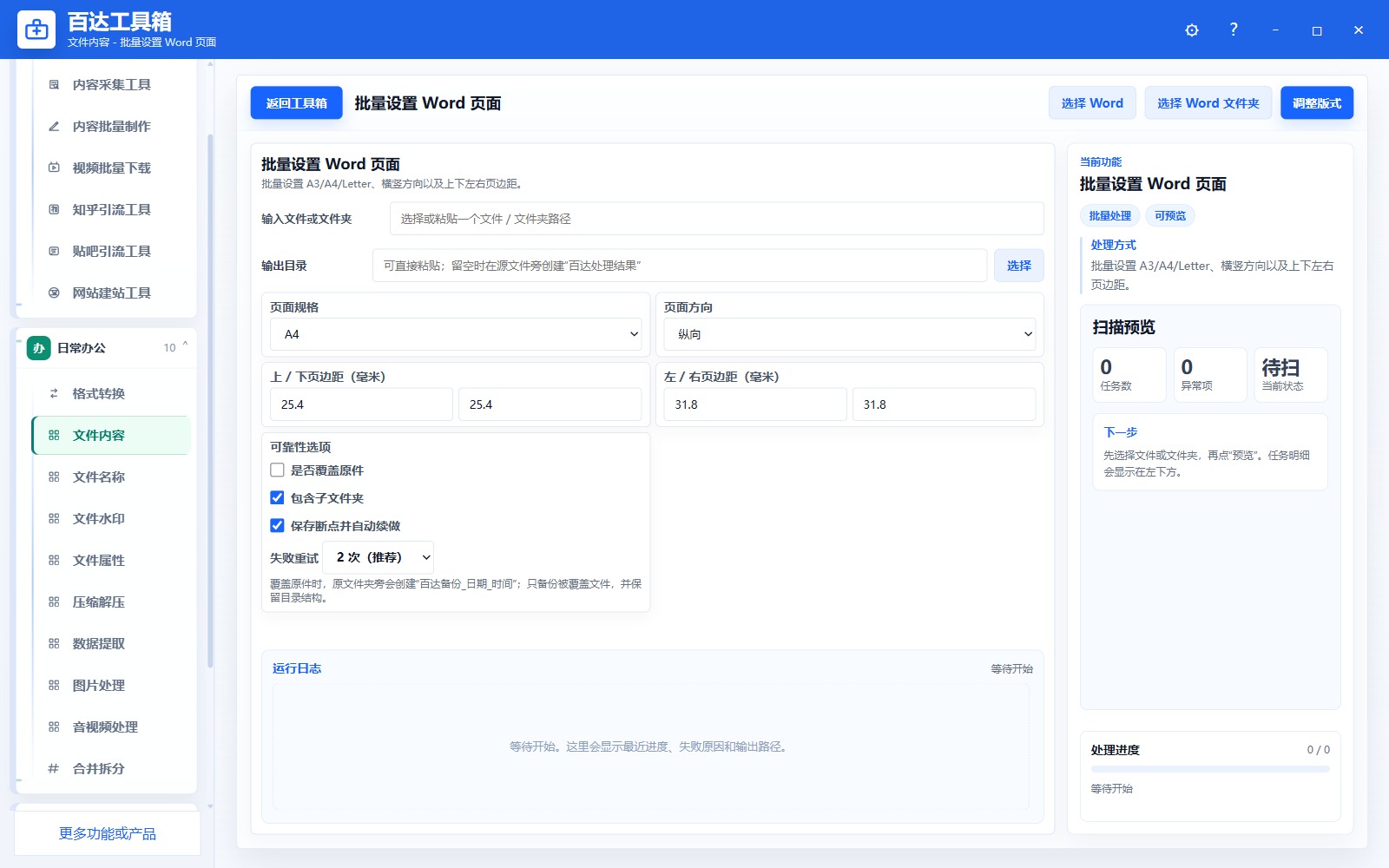Click the 选择 Word button

(1092, 103)
